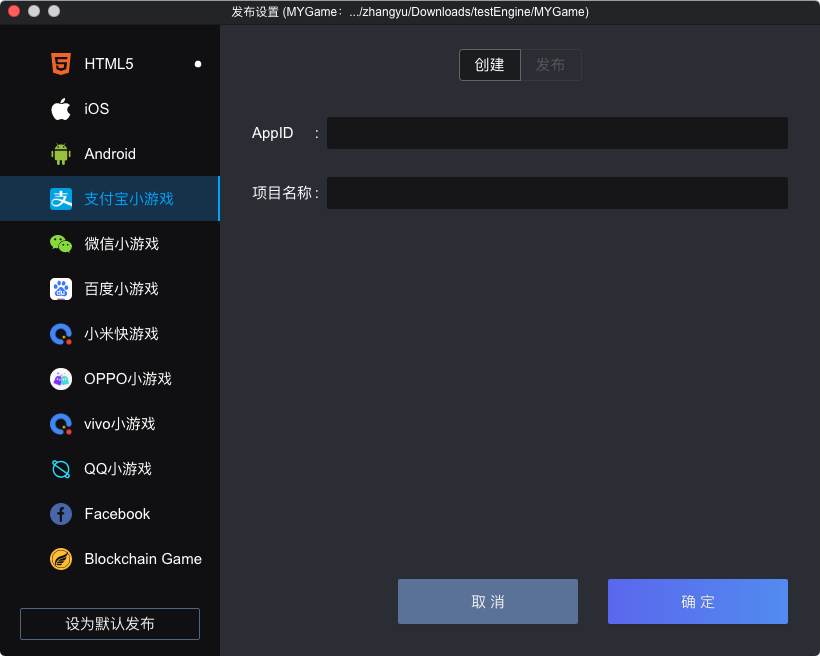Screen dimensions: 820x656
Task: Switch to the 创建 tab
Action: 490,65
